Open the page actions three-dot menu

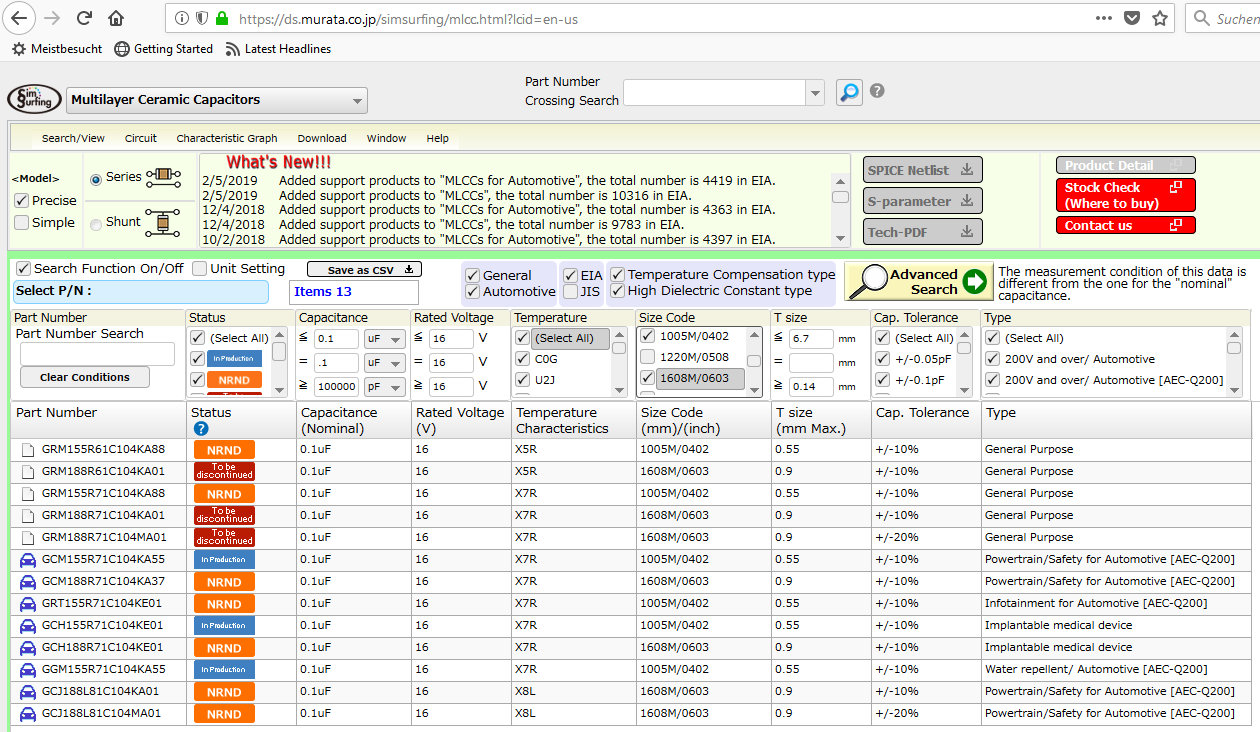click(1104, 18)
